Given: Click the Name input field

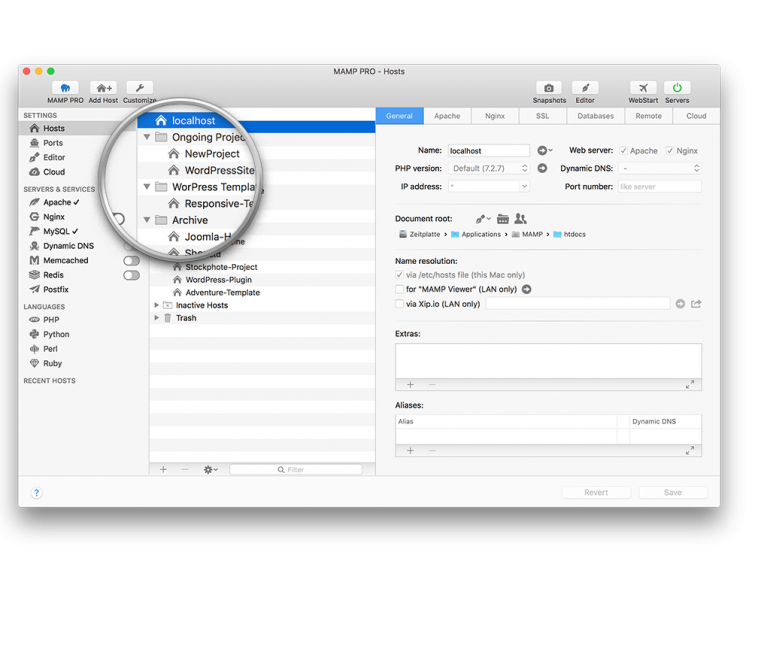Looking at the screenshot, I should coord(489,150).
